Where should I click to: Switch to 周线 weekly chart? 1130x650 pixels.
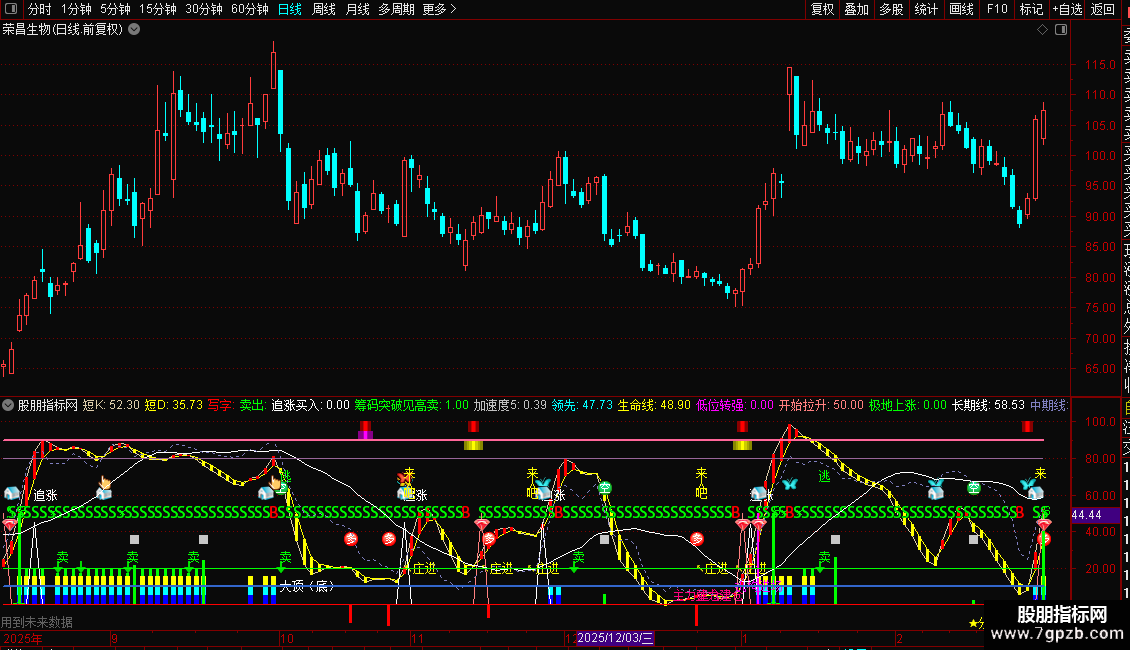pos(324,9)
